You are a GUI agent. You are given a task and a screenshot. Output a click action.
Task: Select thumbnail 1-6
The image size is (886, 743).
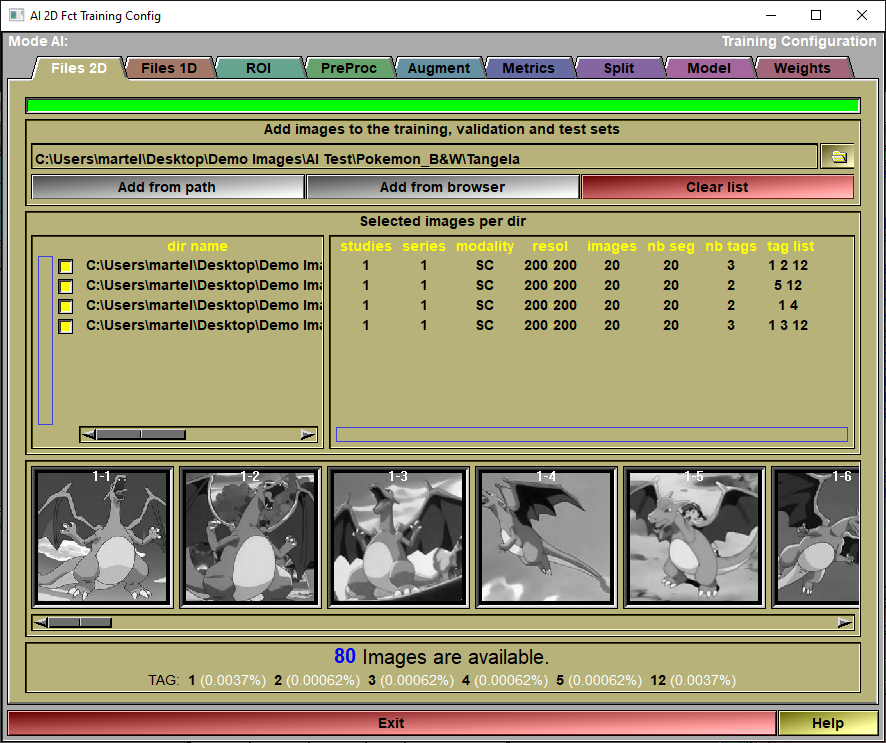(x=816, y=537)
